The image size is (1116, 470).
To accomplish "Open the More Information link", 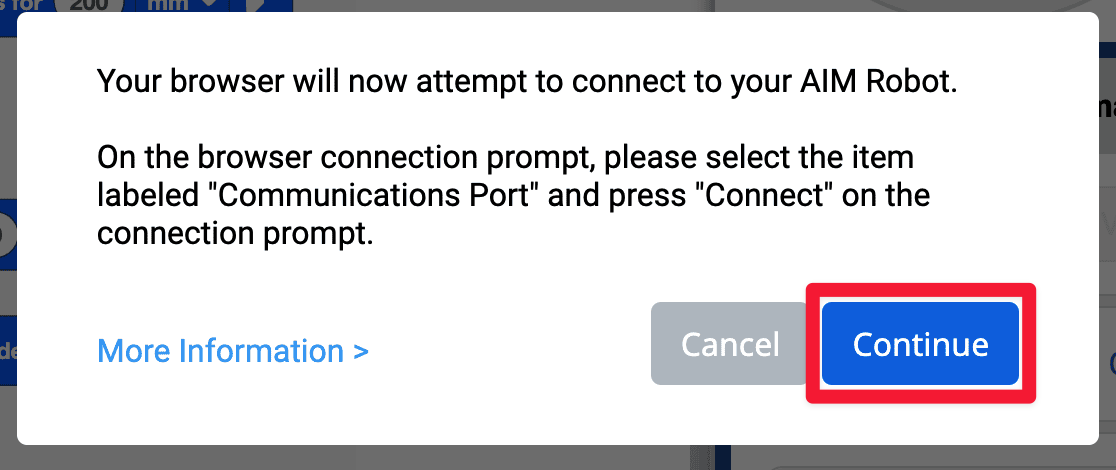I will 220,351.
